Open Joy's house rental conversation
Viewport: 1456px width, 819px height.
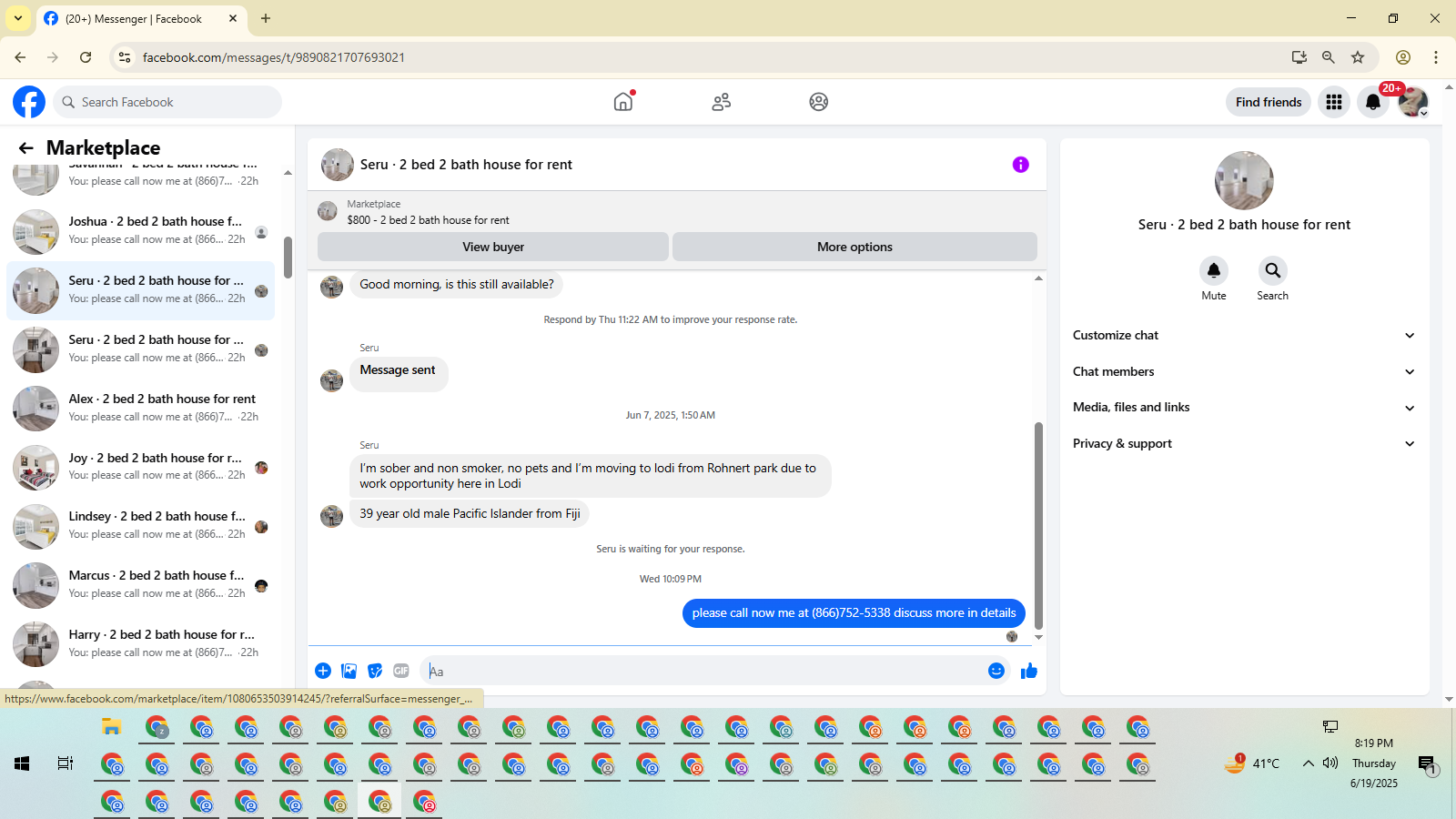(141, 467)
